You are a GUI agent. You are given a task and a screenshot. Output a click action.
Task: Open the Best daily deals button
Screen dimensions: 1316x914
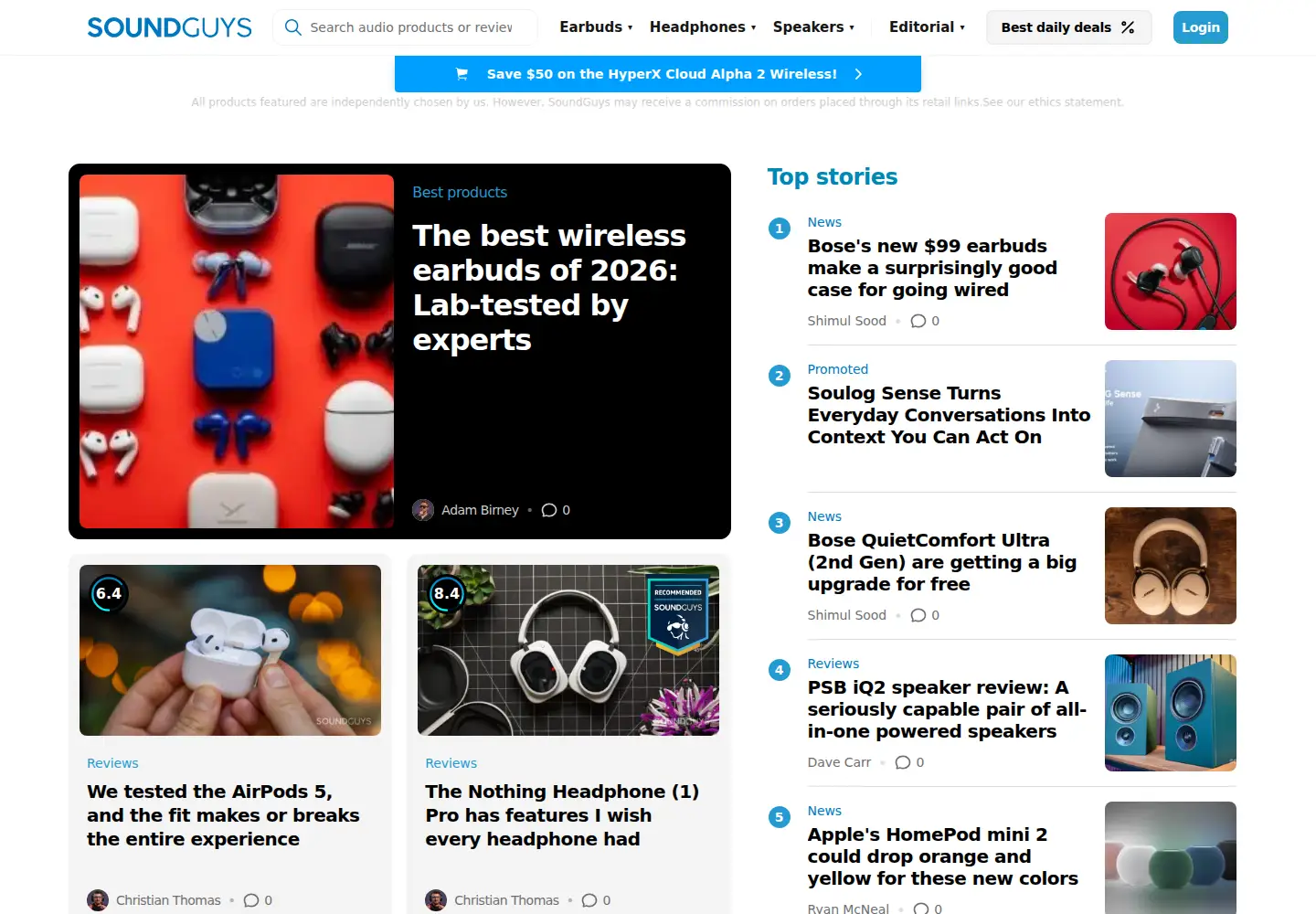(1068, 27)
